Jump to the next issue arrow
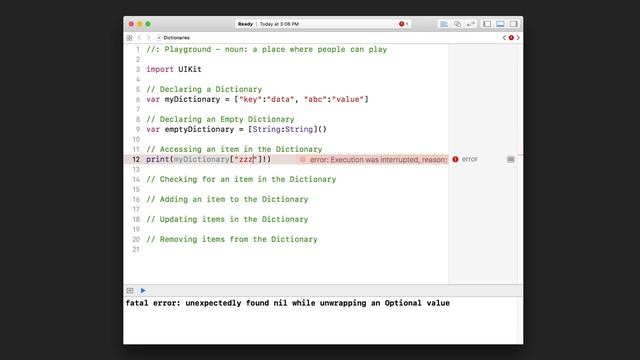This screenshot has height=360, width=640. [518, 38]
